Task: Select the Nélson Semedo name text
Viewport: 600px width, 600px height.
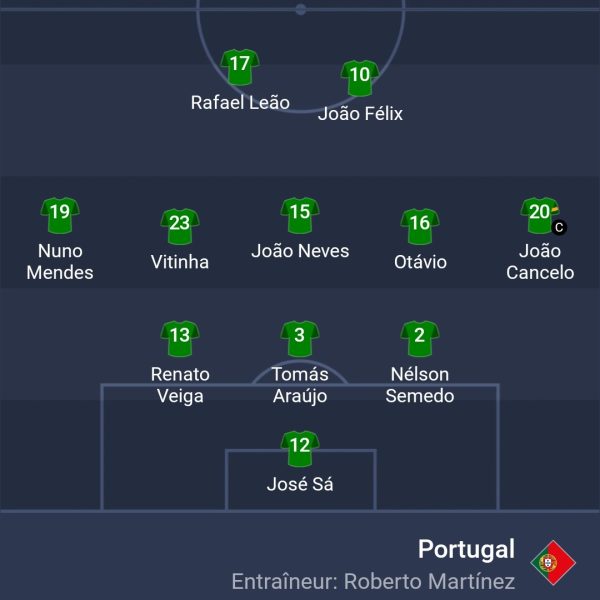Action: (420, 385)
